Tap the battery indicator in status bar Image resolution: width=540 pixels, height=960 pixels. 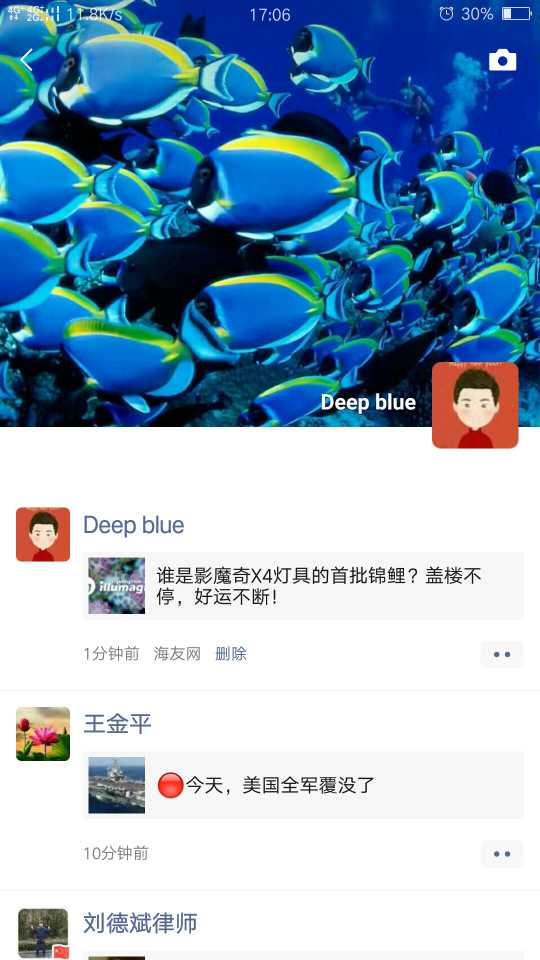(517, 13)
